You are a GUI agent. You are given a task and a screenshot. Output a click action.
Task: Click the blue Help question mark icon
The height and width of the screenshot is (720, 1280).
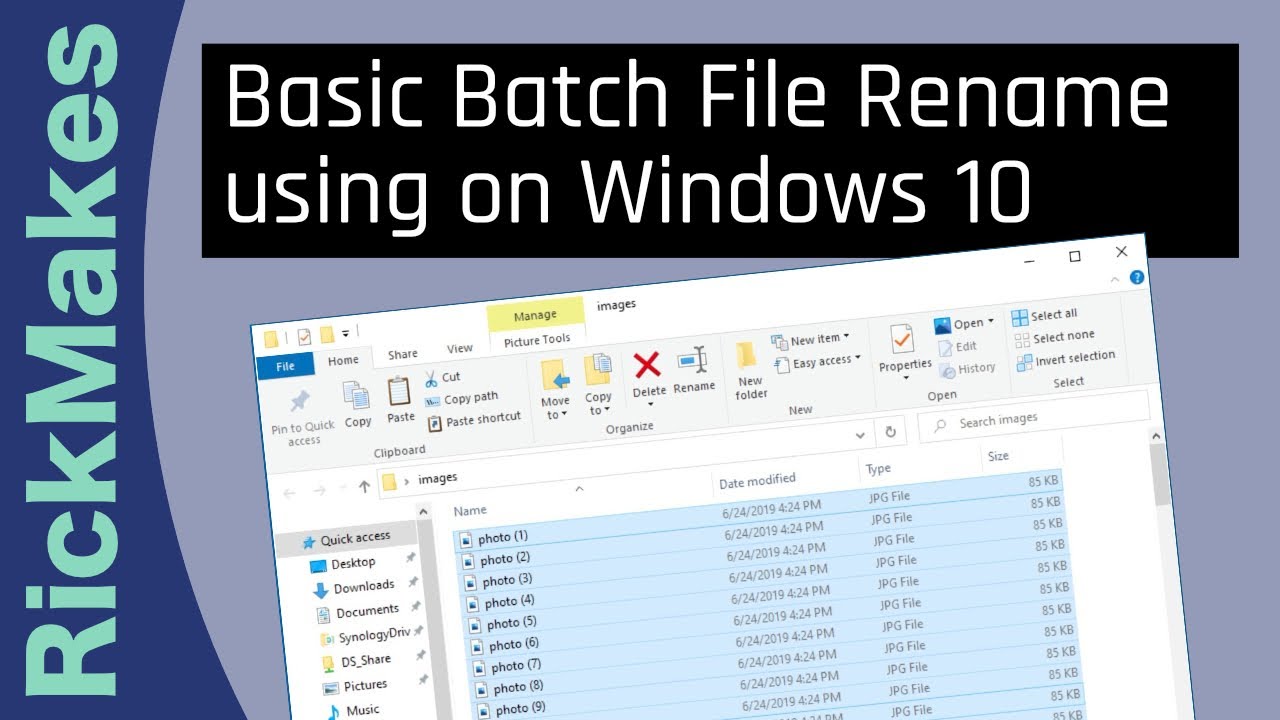point(1137,277)
